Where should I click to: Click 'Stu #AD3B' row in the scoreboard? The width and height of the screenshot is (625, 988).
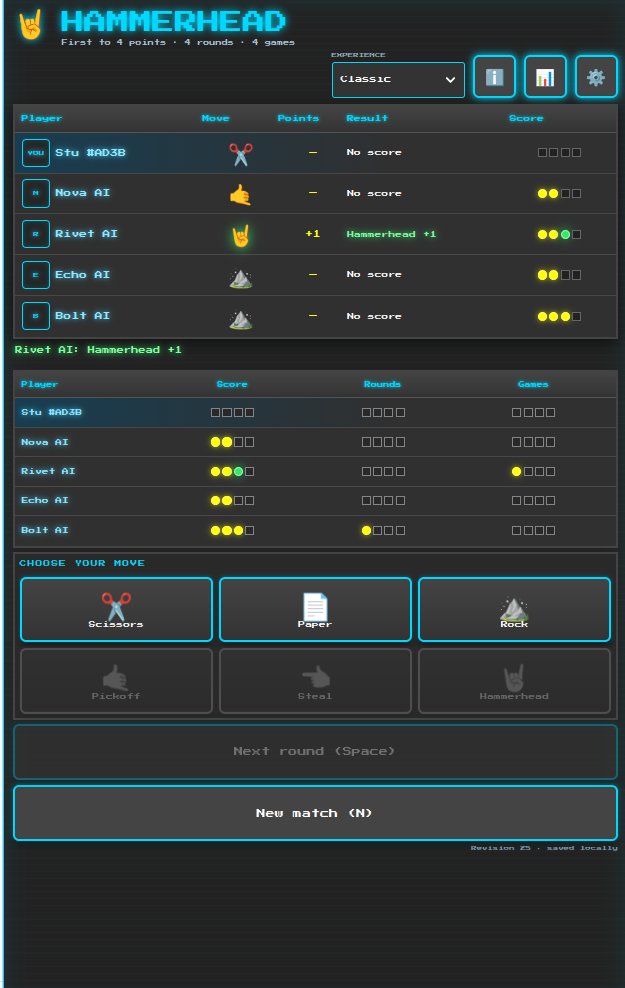pos(315,413)
